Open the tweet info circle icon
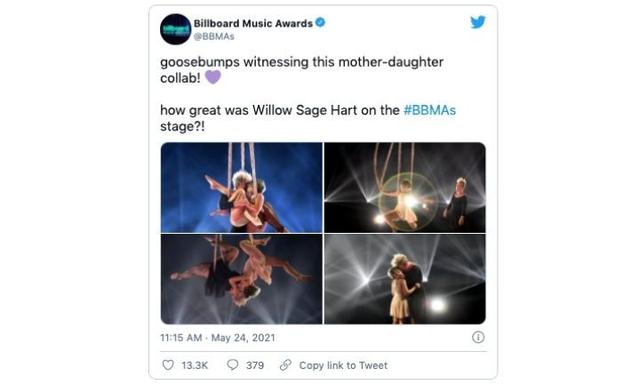 pos(478,337)
